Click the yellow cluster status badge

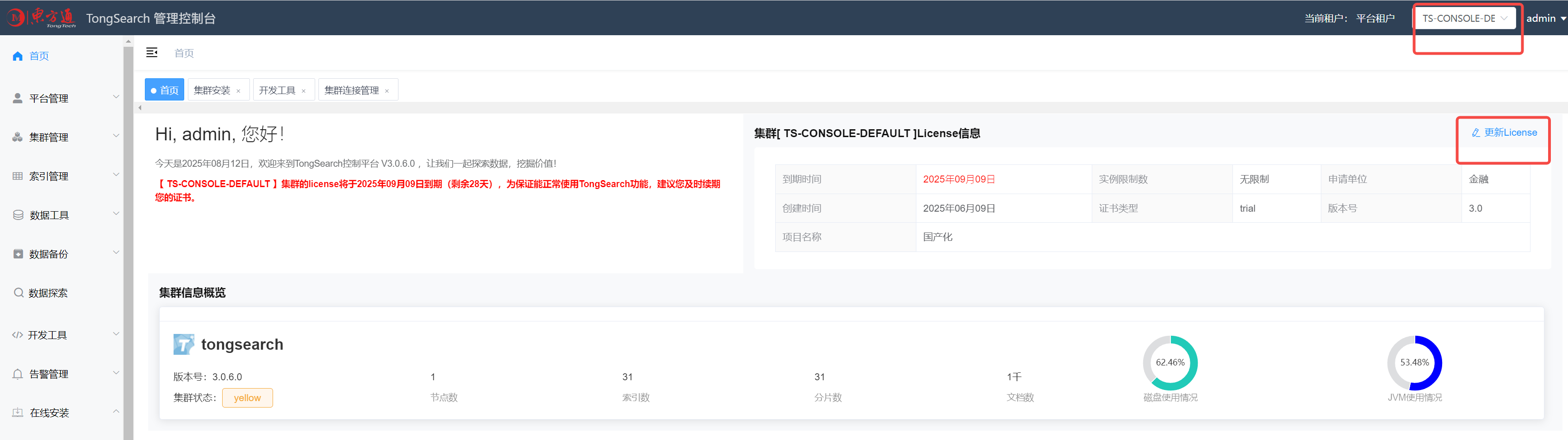point(247,398)
